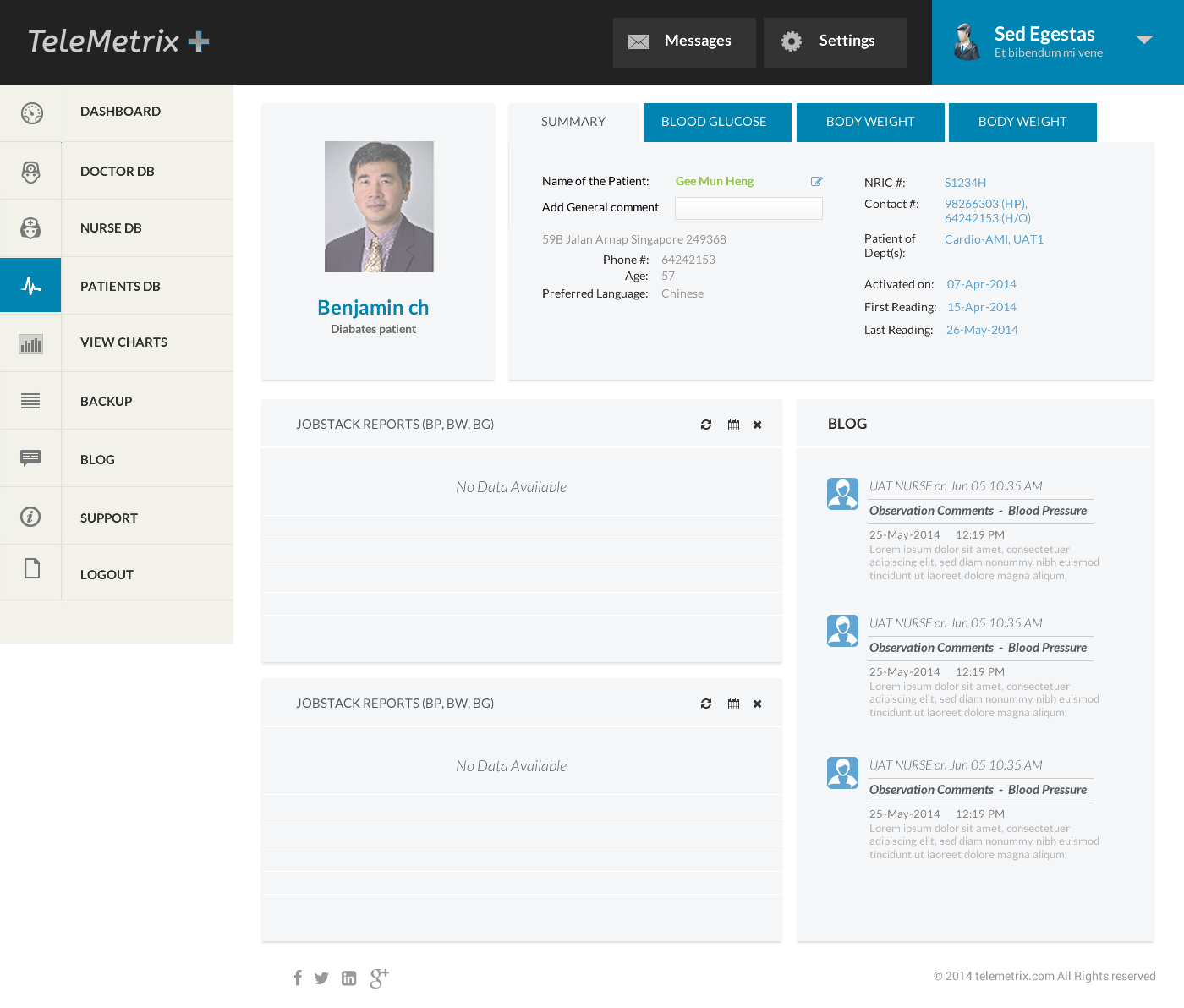Open Messages from the top bar
Viewport: 1184px width, 1008px height.
click(683, 41)
